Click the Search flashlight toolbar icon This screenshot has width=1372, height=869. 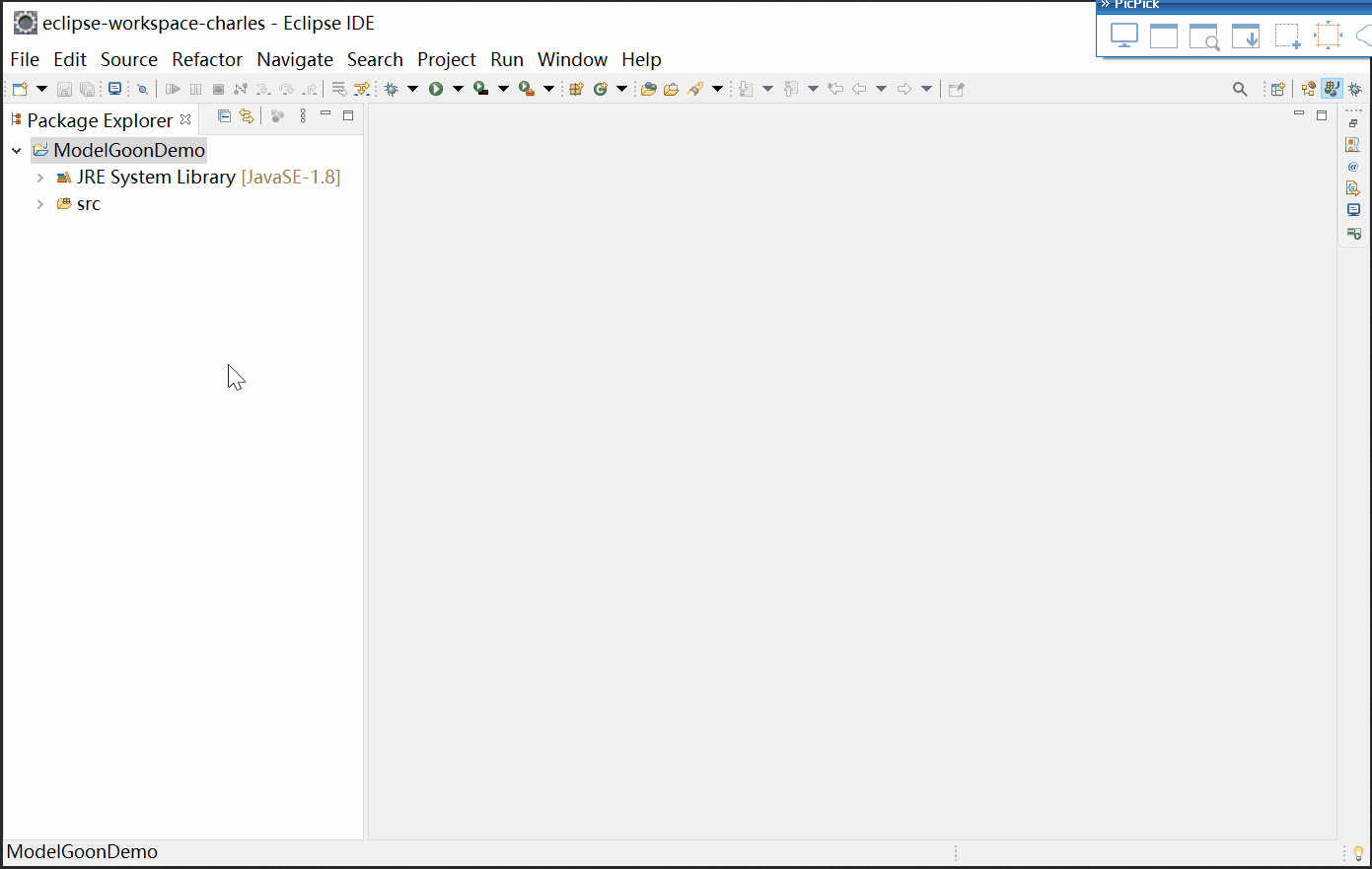click(696, 89)
